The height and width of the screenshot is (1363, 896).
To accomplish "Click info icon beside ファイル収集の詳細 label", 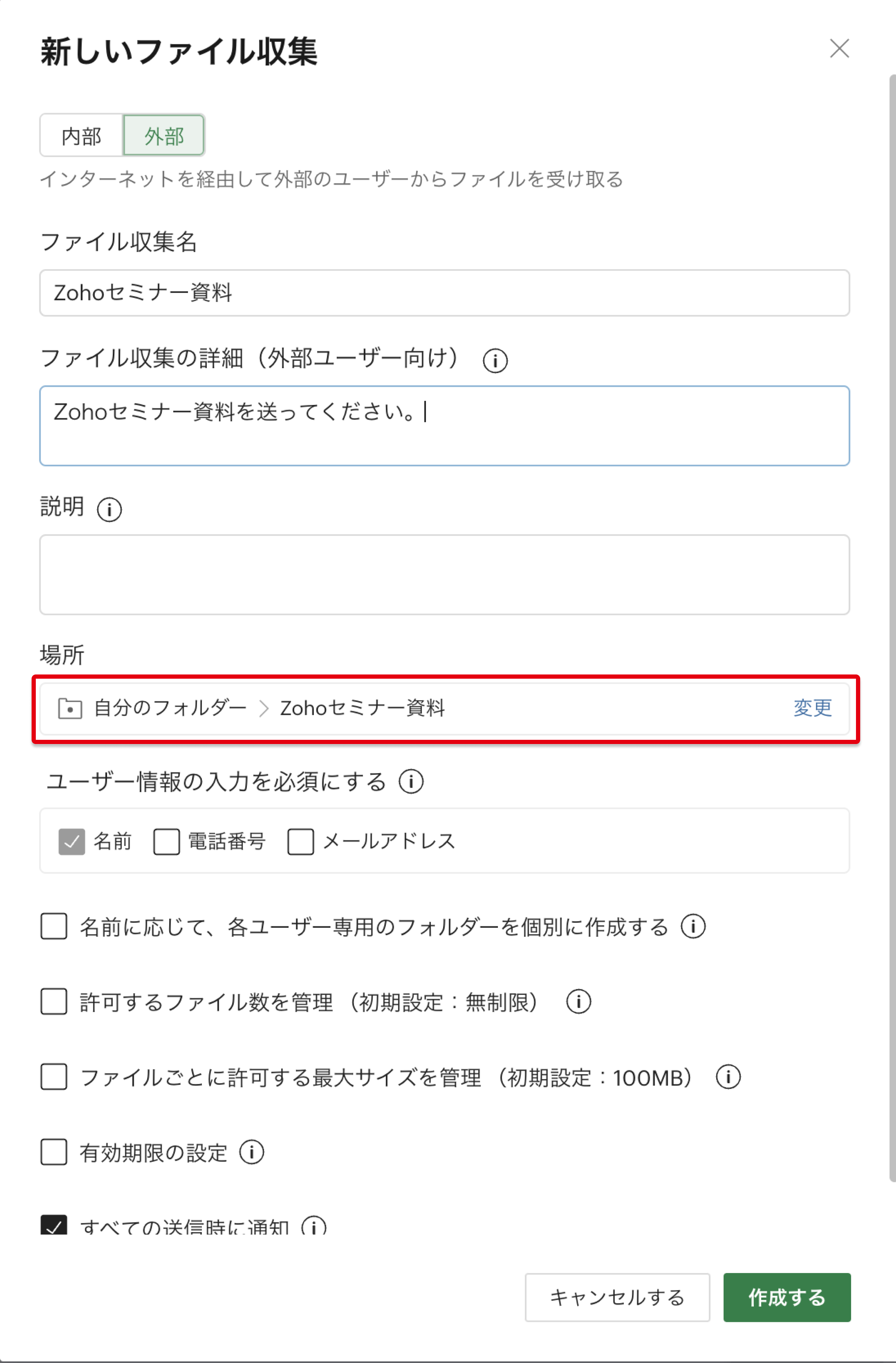I will (x=495, y=361).
